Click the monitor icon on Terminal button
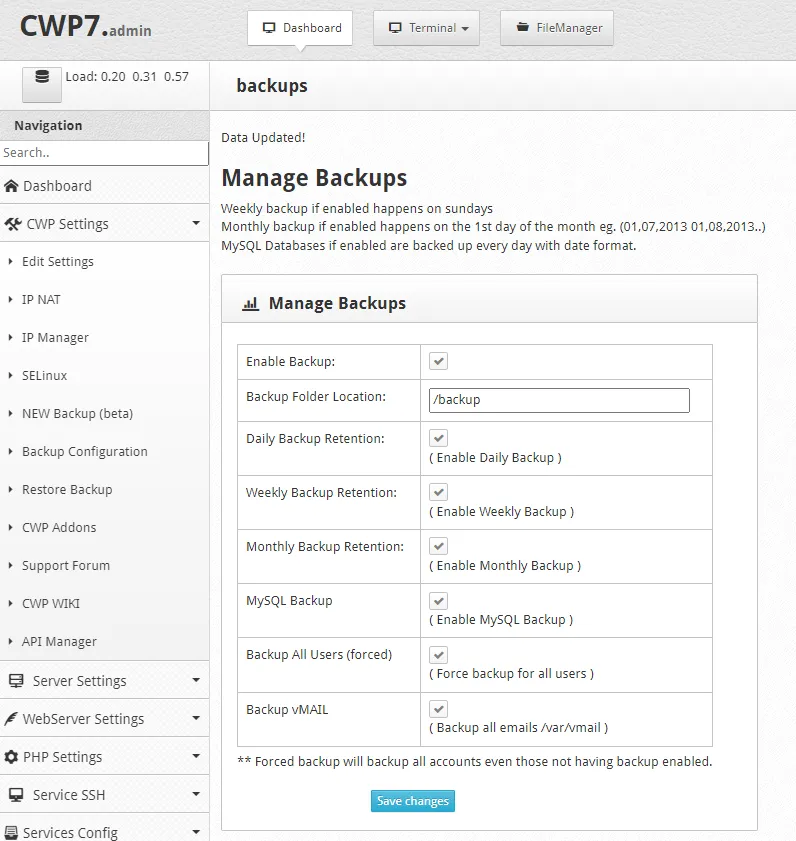The height and width of the screenshot is (841, 796). 395,28
